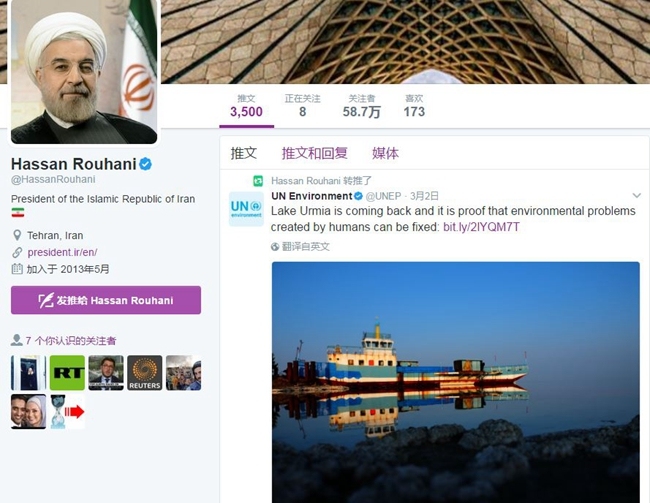Screen dimensions: 650x503
Task: Click the verified badge next to Hassan Rouhani
Action: tap(145, 164)
